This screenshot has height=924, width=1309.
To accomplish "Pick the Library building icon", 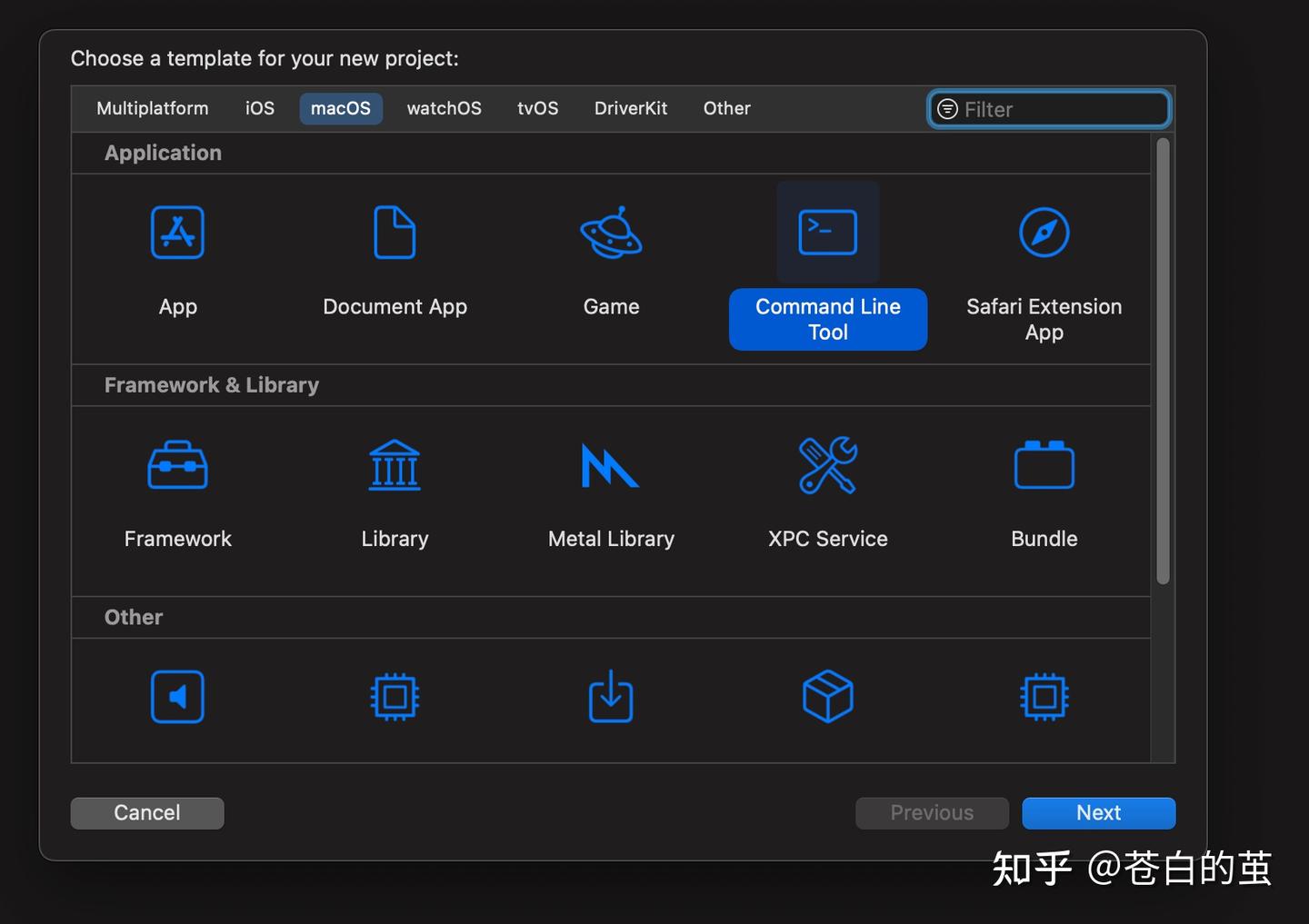I will (395, 465).
